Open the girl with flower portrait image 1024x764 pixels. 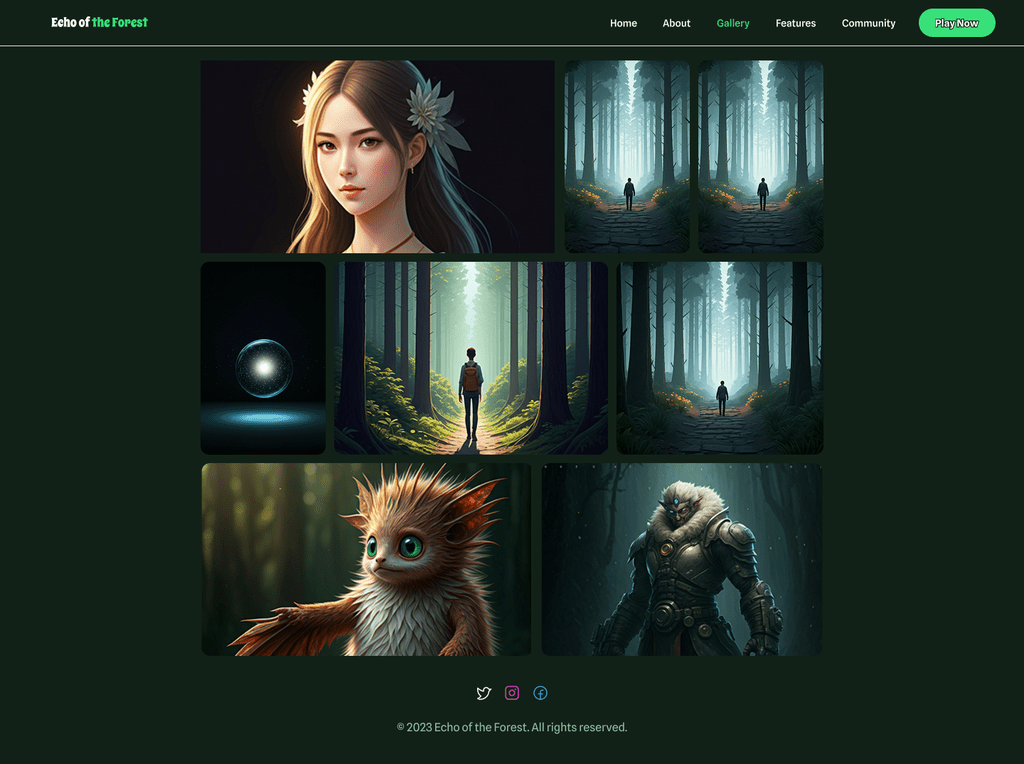pos(377,157)
